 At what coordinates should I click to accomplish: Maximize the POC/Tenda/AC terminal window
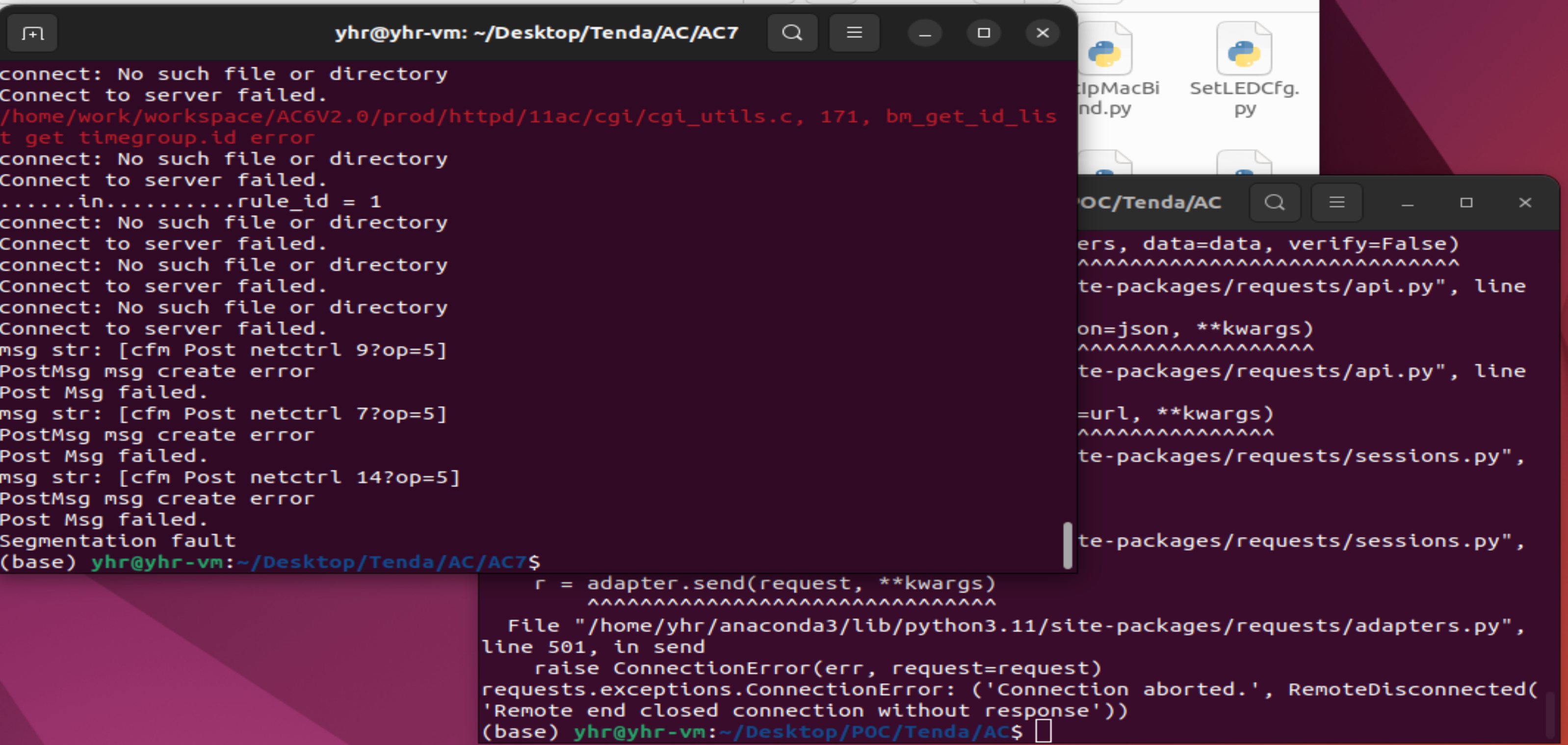1466,203
